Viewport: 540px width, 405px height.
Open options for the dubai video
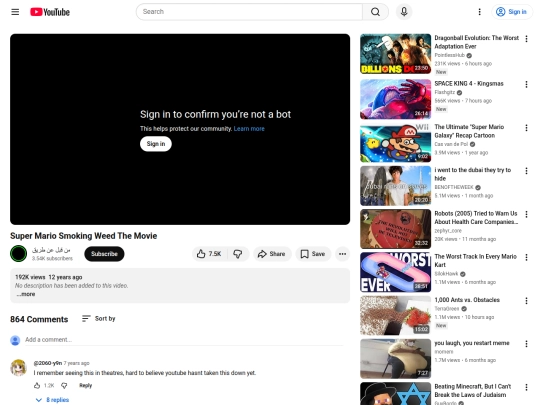(x=526, y=171)
